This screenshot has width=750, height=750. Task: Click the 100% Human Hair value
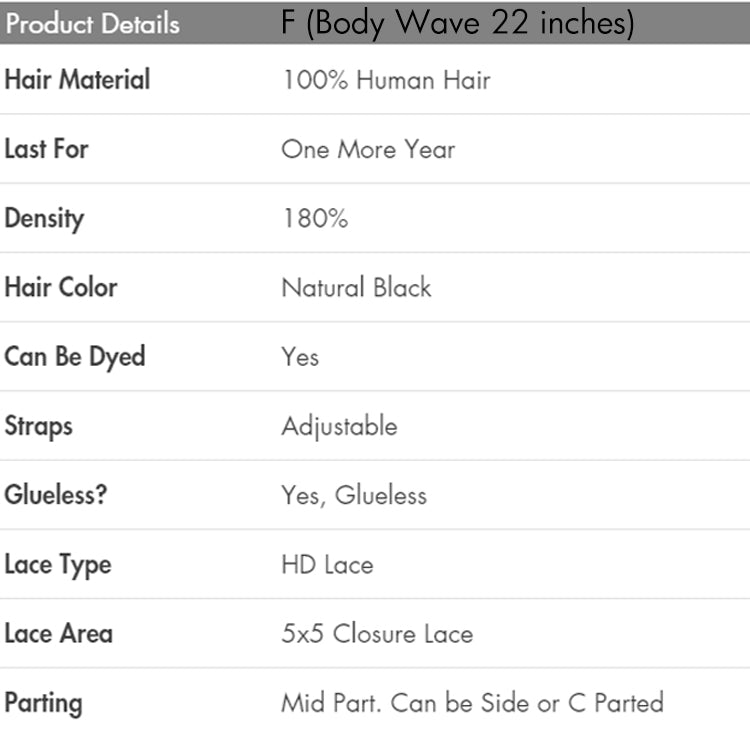click(386, 80)
